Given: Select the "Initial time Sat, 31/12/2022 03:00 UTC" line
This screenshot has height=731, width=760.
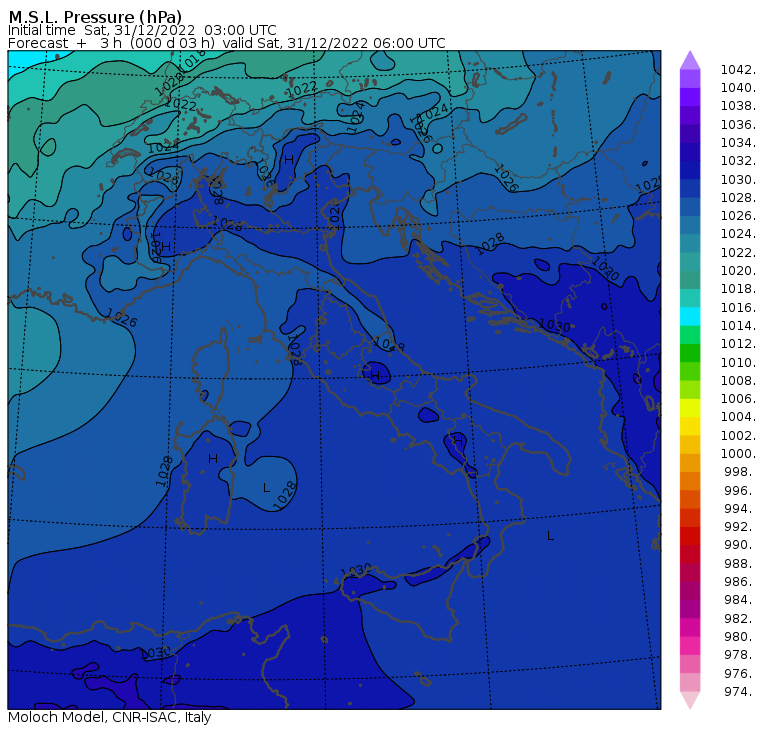Looking at the screenshot, I should pyautogui.click(x=142, y=30).
